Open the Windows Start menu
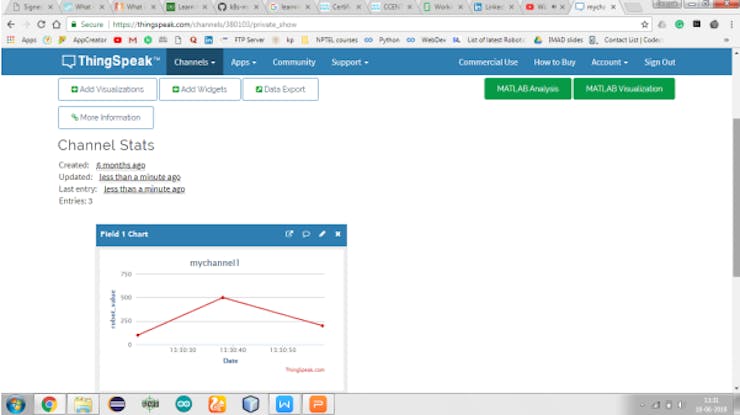This screenshot has width=740, height=415. click(x=16, y=405)
